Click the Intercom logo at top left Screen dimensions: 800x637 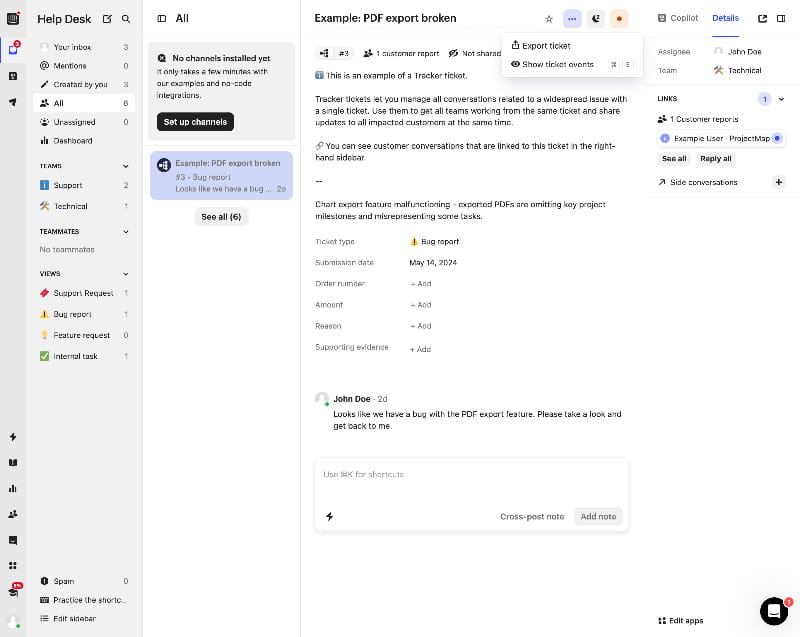pyautogui.click(x=13, y=19)
